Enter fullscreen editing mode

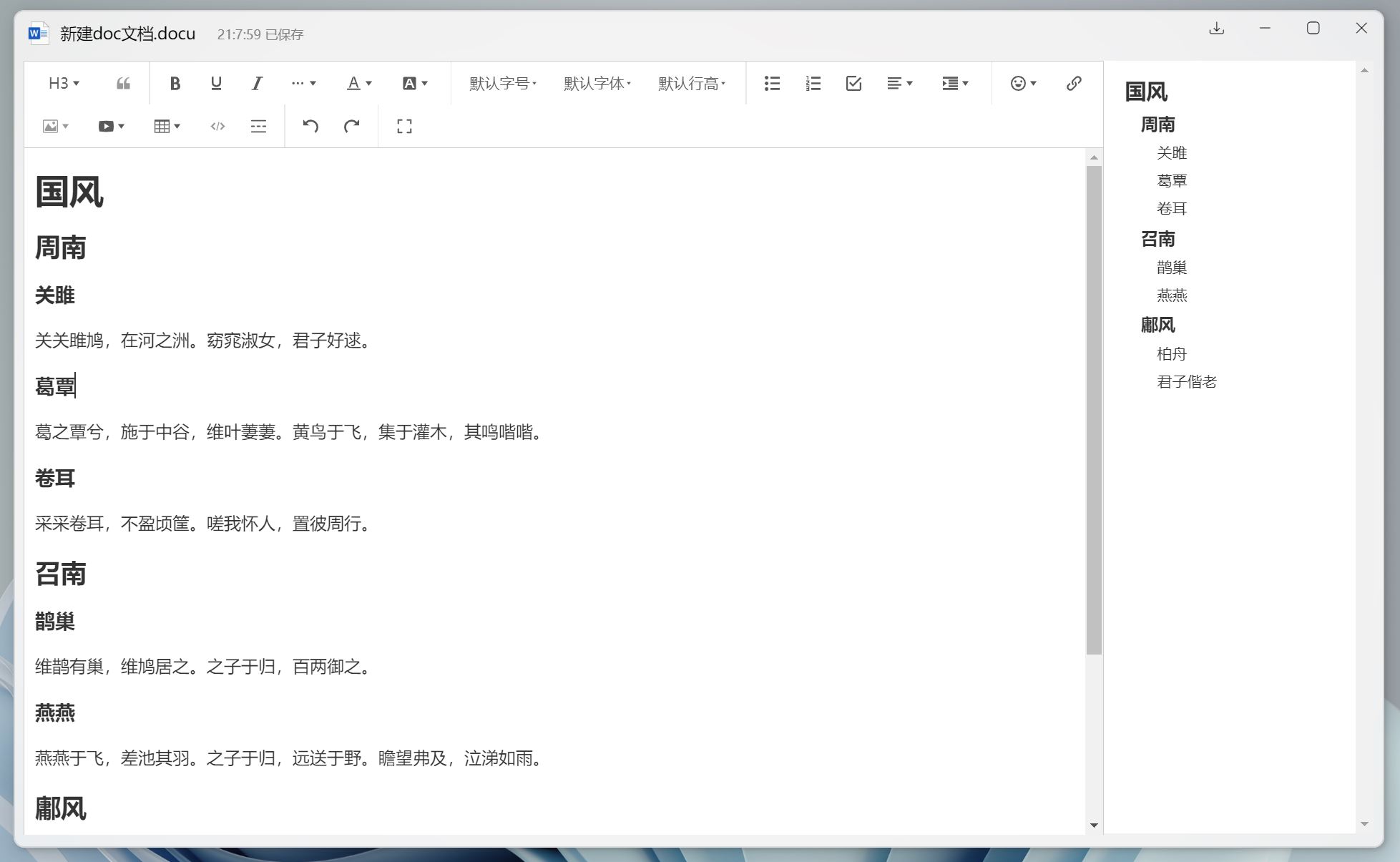coord(403,126)
